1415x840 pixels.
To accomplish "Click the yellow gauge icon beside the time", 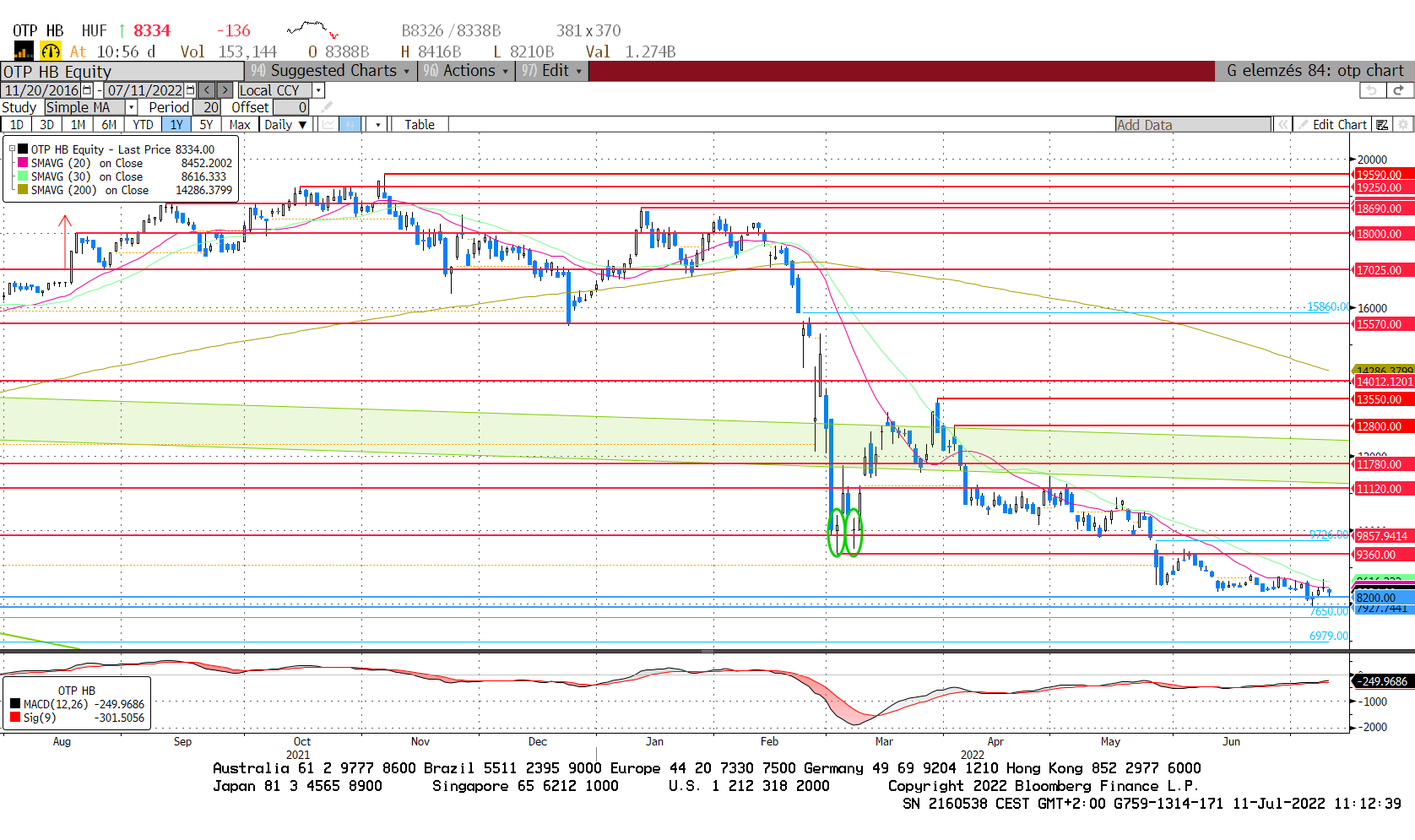I will click(x=52, y=51).
